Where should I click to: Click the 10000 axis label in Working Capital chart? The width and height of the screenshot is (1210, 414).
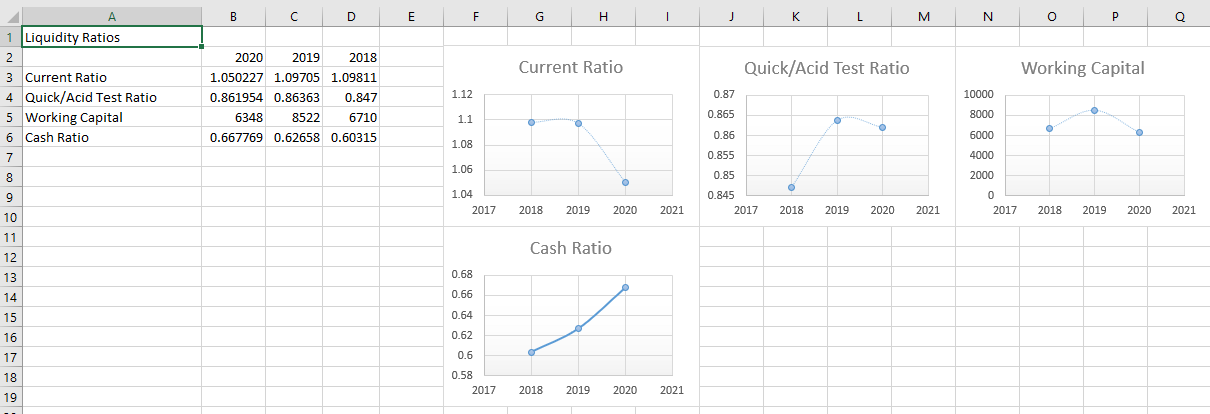(x=977, y=94)
